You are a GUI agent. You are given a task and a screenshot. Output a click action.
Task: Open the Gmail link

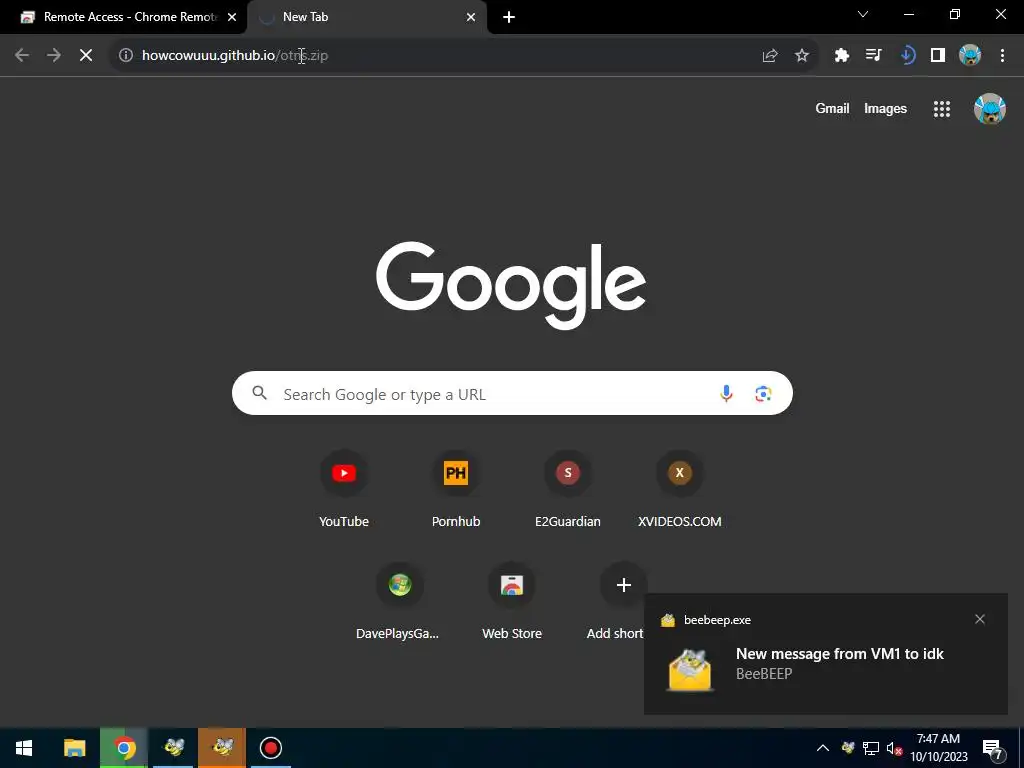[x=832, y=108]
